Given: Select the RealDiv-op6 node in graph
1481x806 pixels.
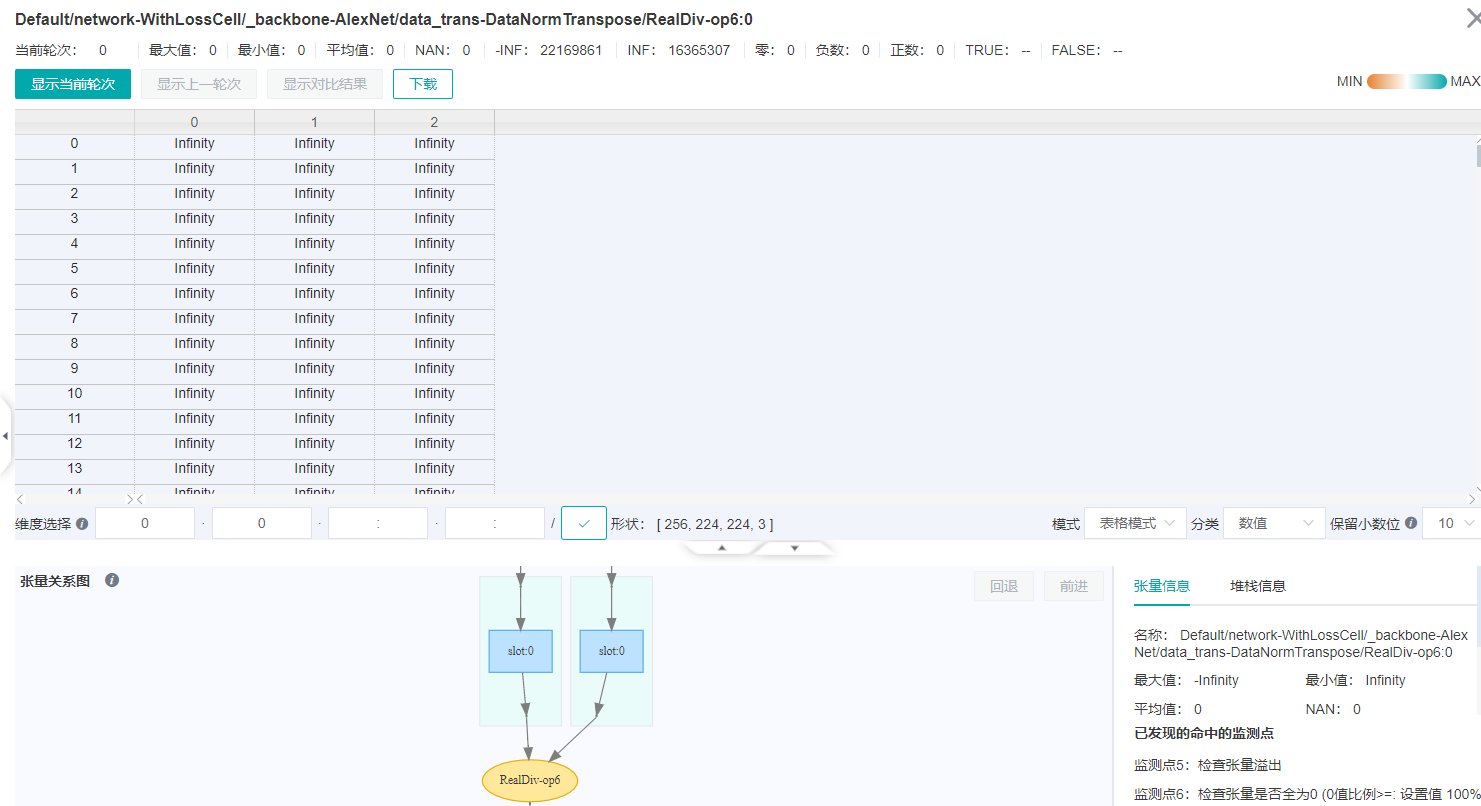Looking at the screenshot, I should [530, 780].
